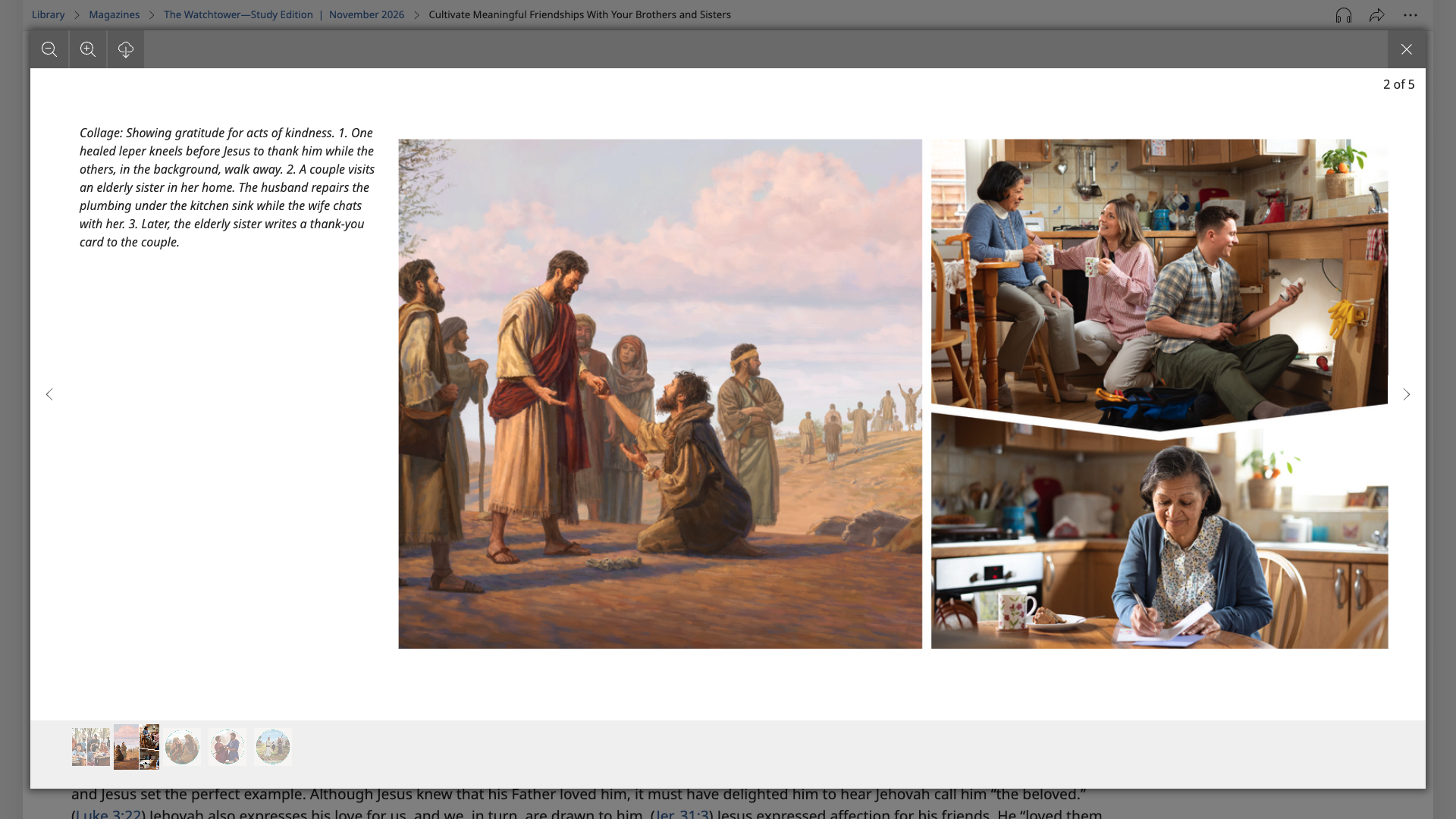Screen dimensions: 1456x819
Task: Go to the next image
Action: coord(1407,394)
